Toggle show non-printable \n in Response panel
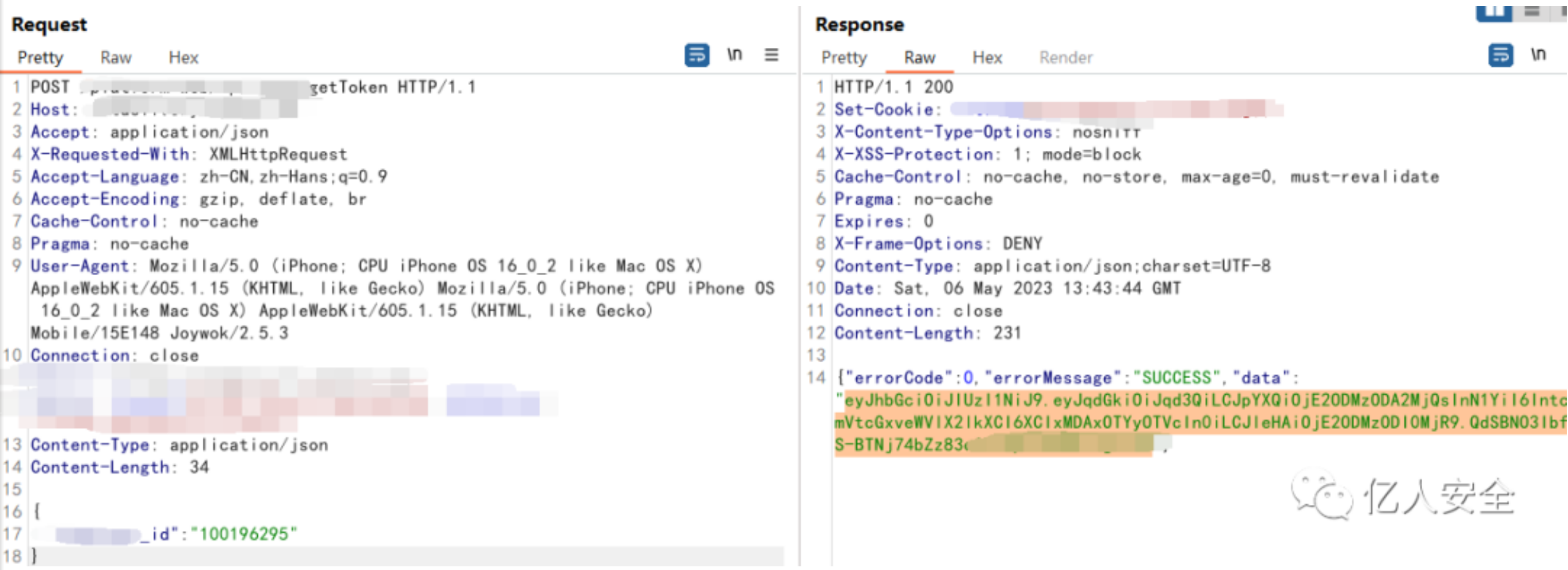The width and height of the screenshot is (1568, 570). pos(1538,55)
